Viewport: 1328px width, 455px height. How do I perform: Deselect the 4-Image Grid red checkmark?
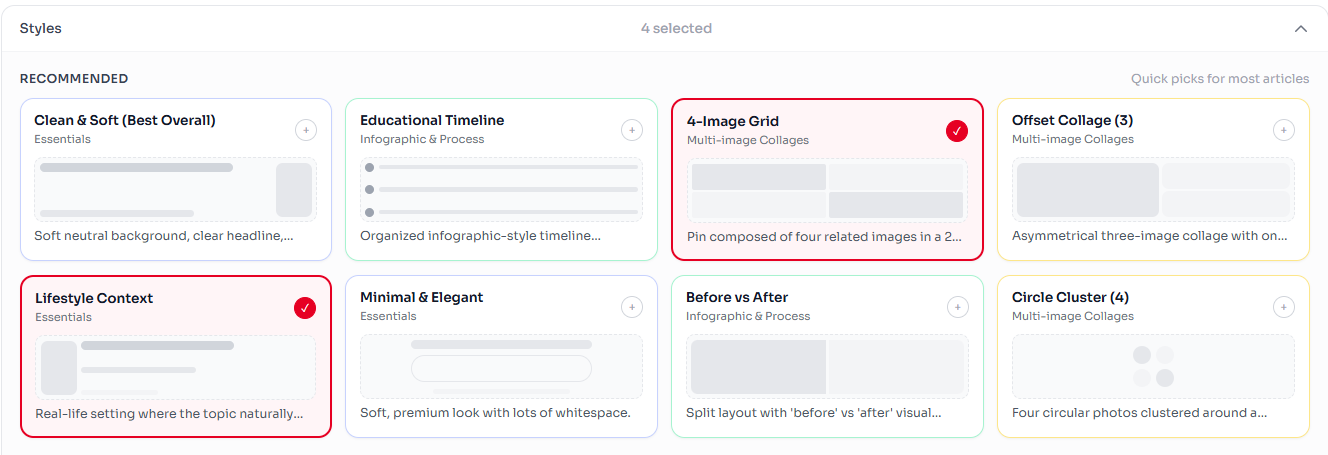[x=957, y=131]
